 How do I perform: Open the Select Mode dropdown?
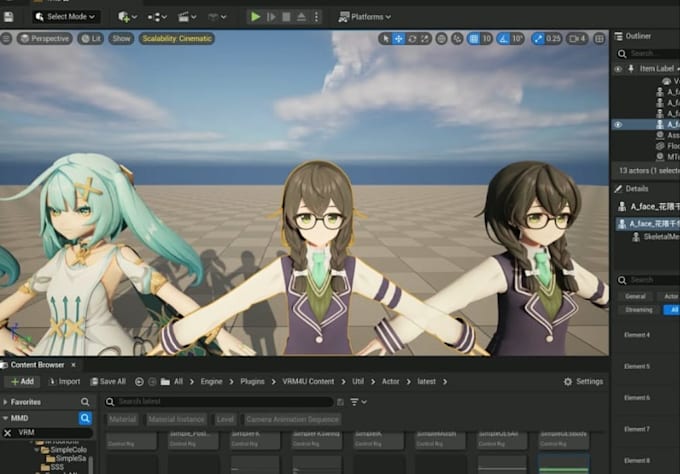coord(66,17)
